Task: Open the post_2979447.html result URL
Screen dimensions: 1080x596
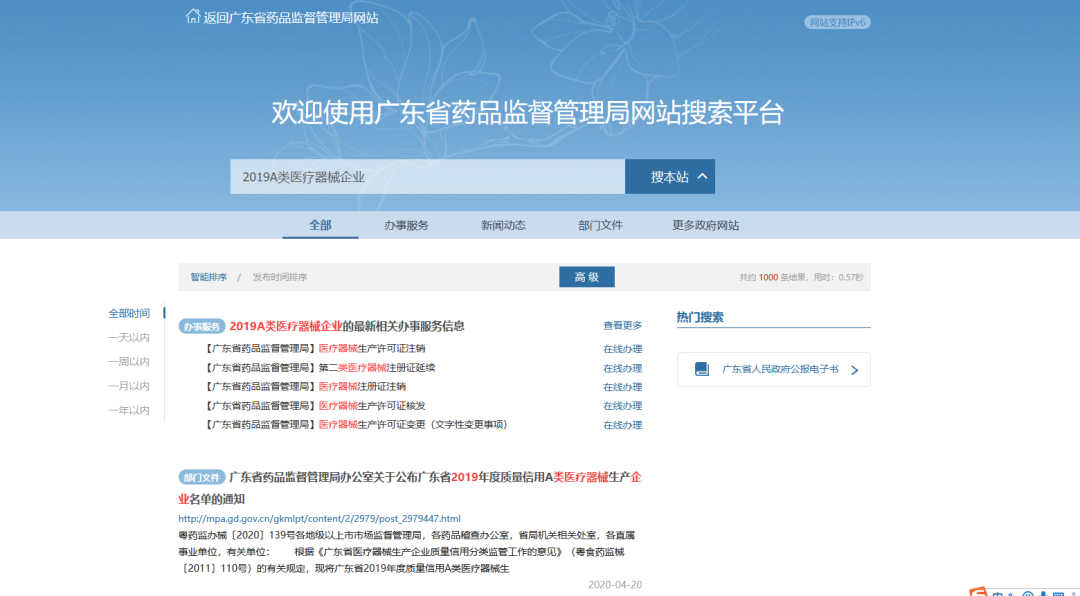Action: 319,519
